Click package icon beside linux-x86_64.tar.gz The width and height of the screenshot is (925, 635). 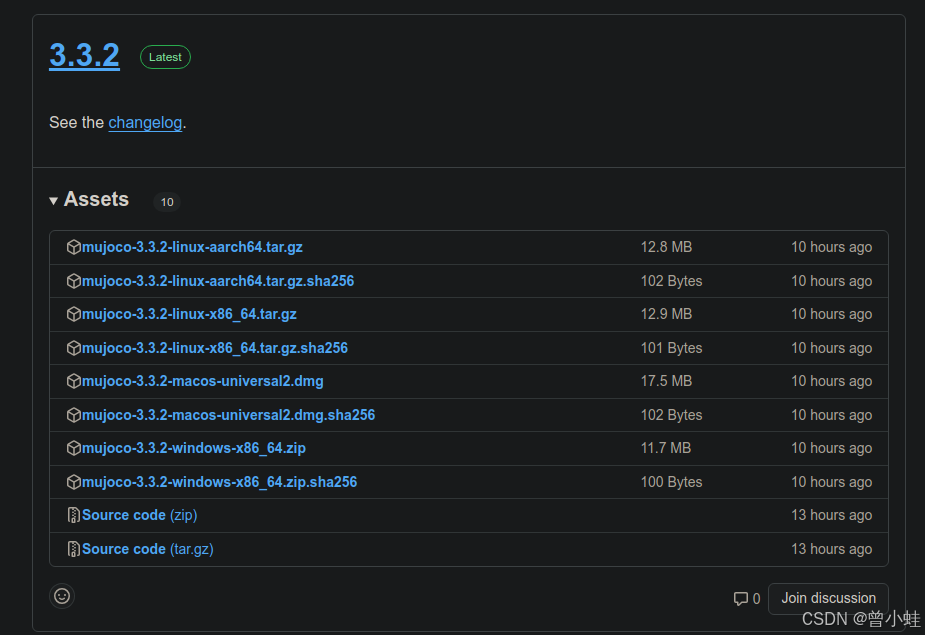click(x=74, y=315)
